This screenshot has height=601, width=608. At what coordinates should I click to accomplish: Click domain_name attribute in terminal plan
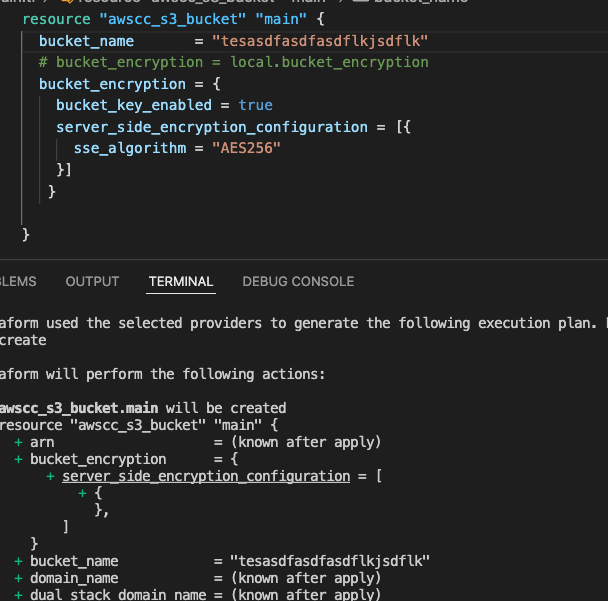pos(74,579)
